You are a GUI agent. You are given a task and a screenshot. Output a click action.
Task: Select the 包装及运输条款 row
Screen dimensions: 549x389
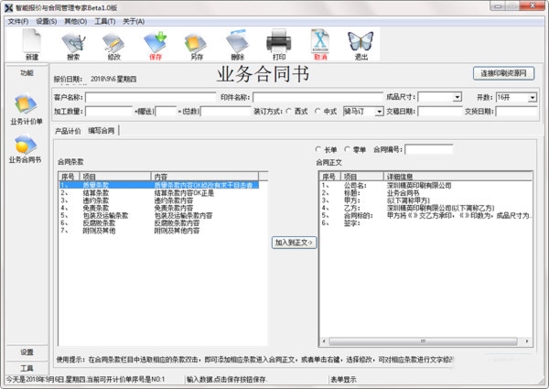click(159, 215)
